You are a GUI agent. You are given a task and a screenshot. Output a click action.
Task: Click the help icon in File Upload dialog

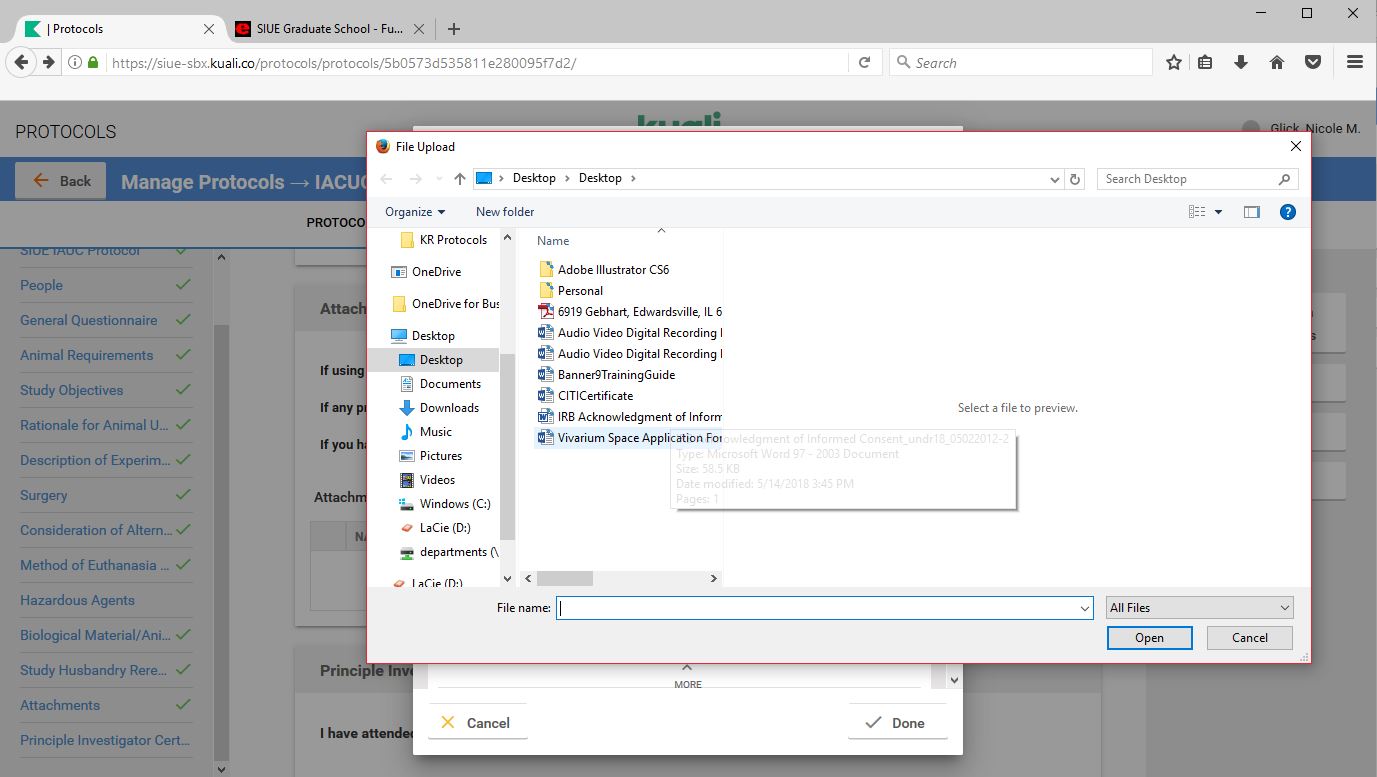[x=1288, y=212]
